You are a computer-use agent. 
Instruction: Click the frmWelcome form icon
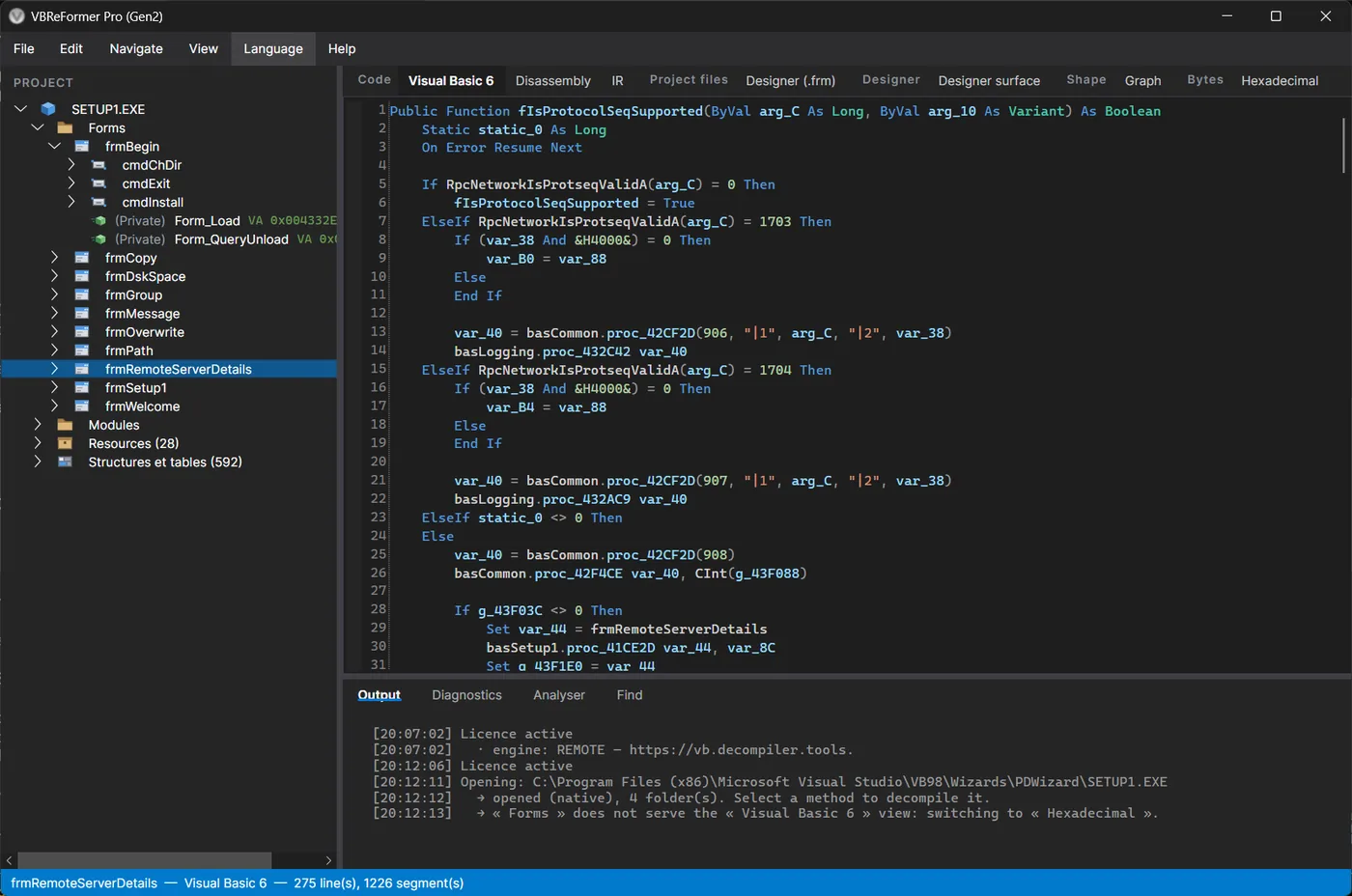tap(82, 406)
